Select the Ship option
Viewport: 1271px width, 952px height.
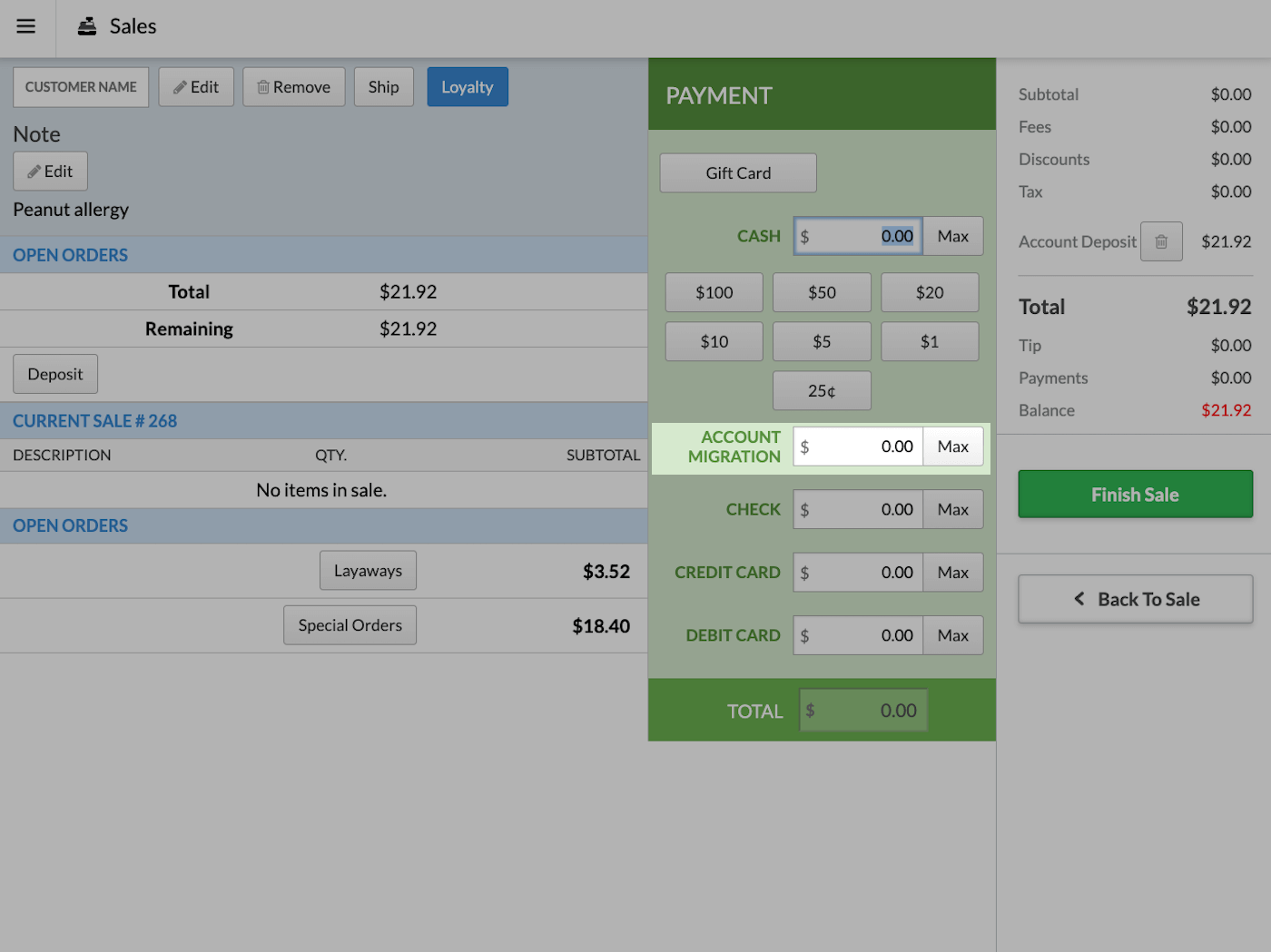tap(383, 86)
